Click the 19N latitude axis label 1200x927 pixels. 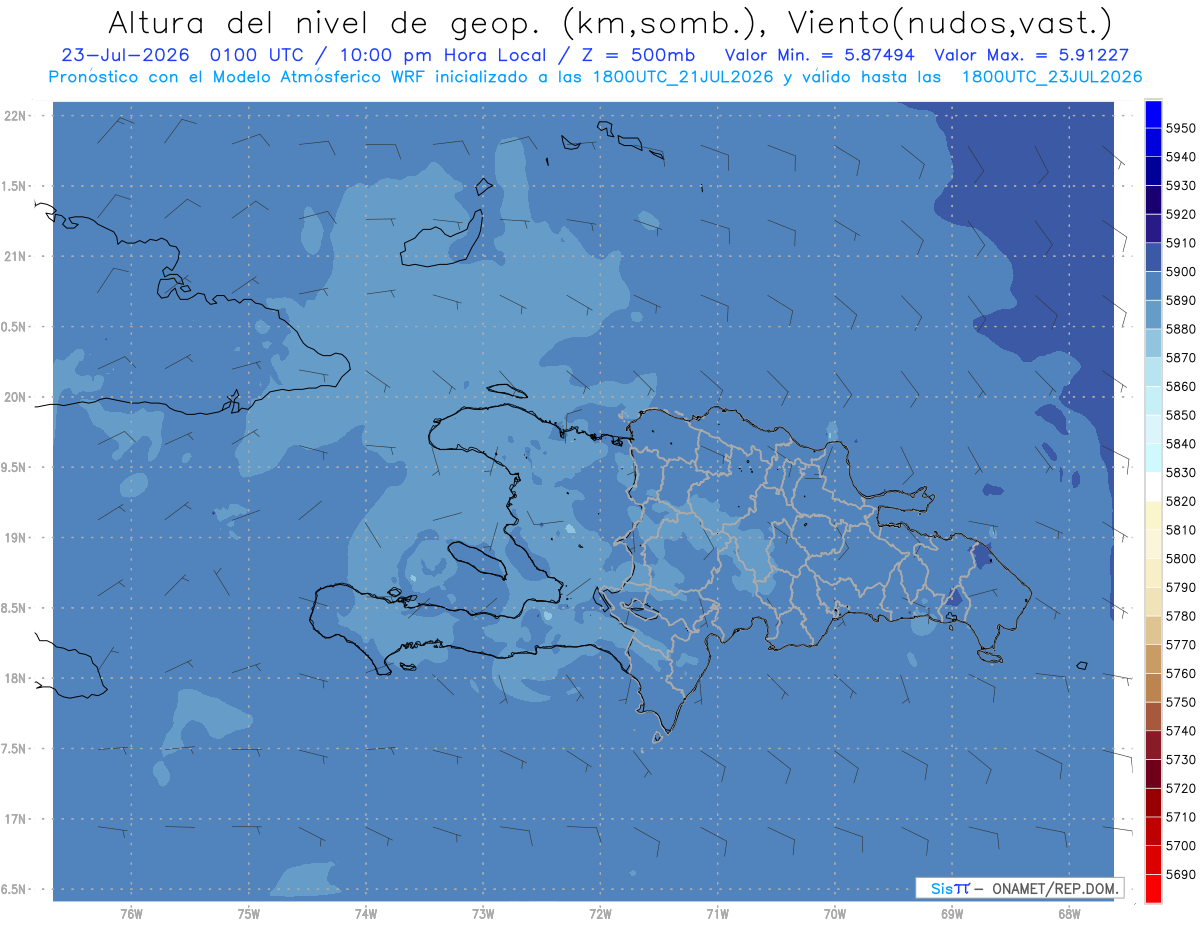click(x=15, y=537)
